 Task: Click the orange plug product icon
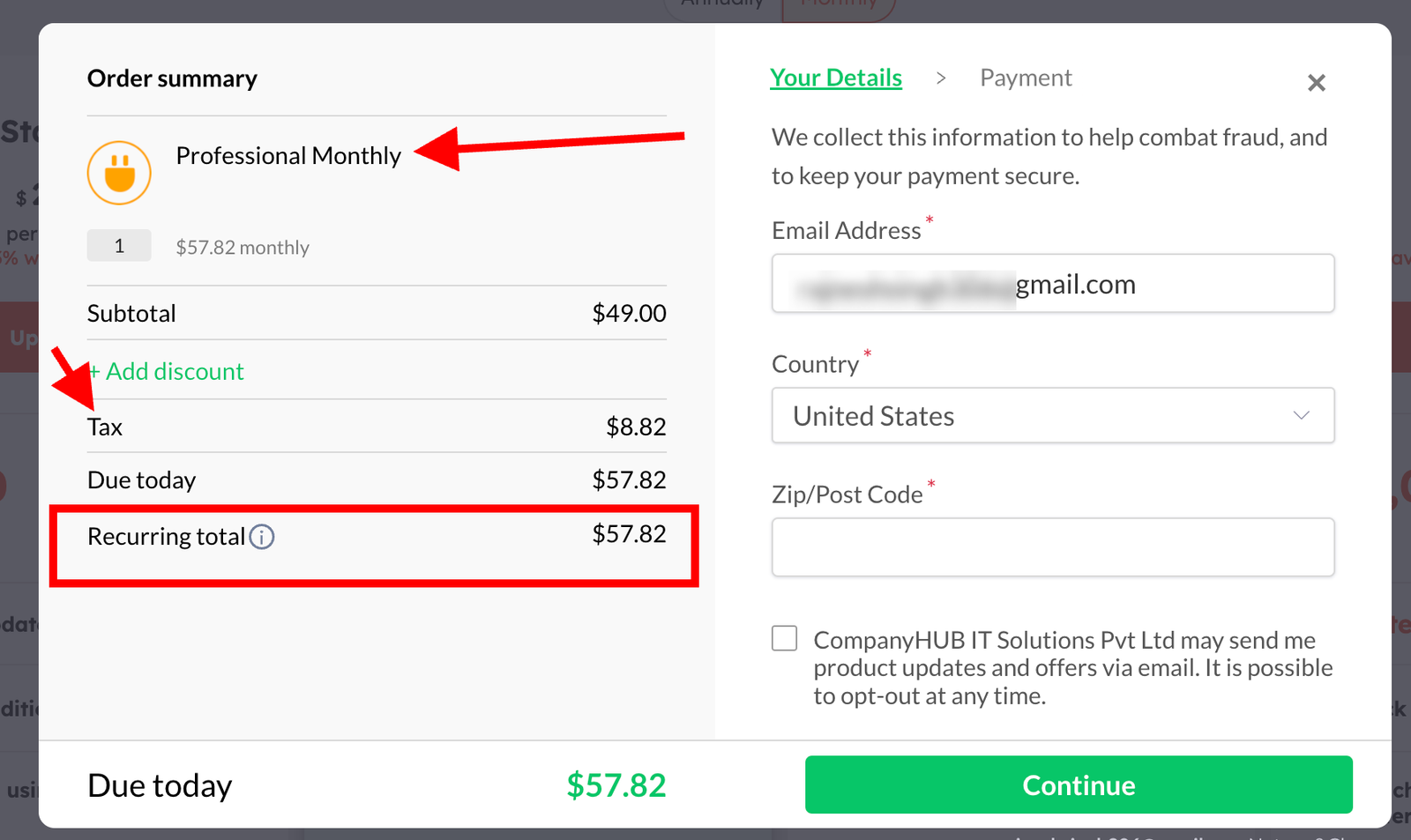point(119,173)
